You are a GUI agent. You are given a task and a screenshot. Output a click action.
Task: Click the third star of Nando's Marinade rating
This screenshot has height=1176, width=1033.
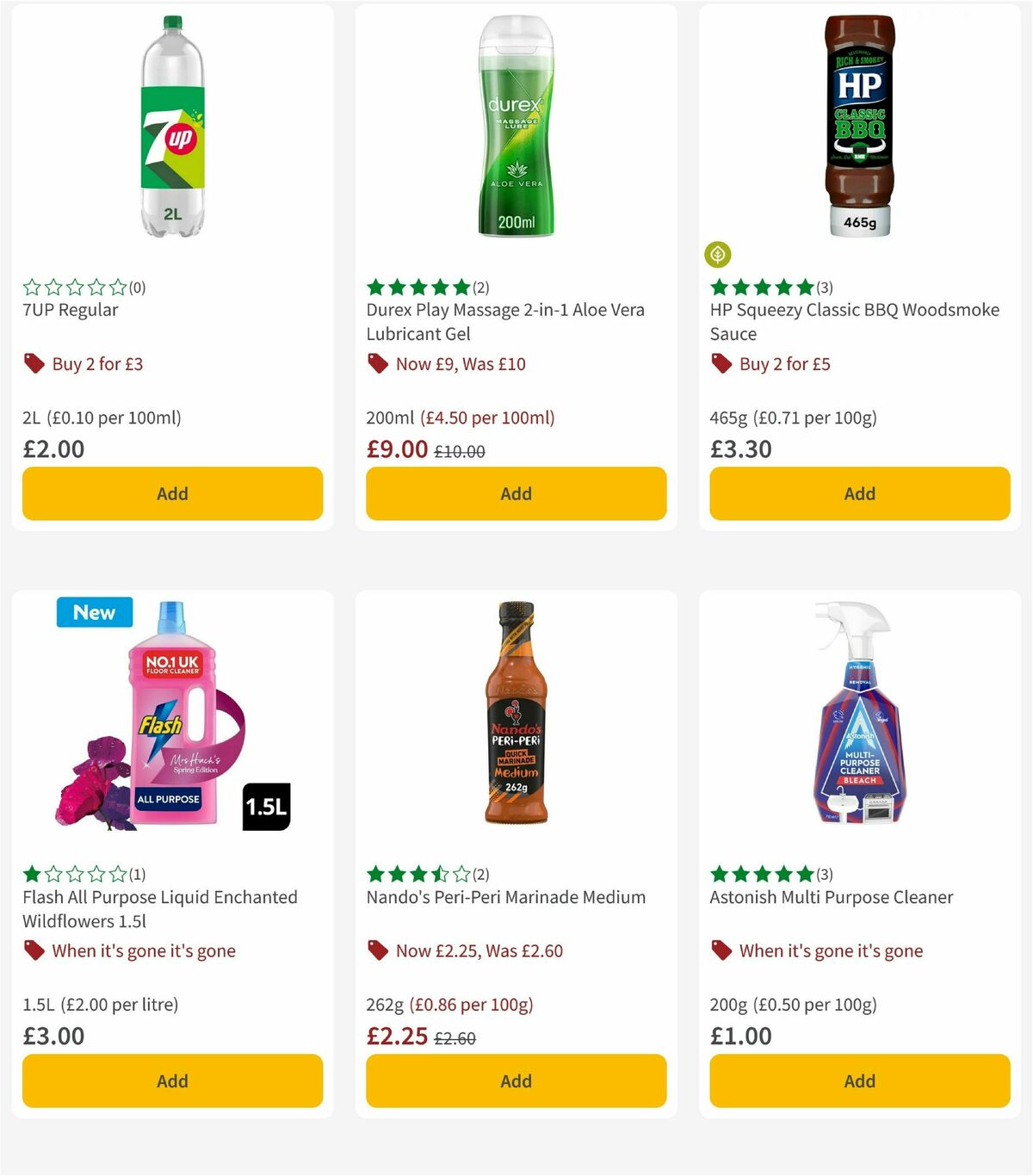pyautogui.click(x=417, y=873)
